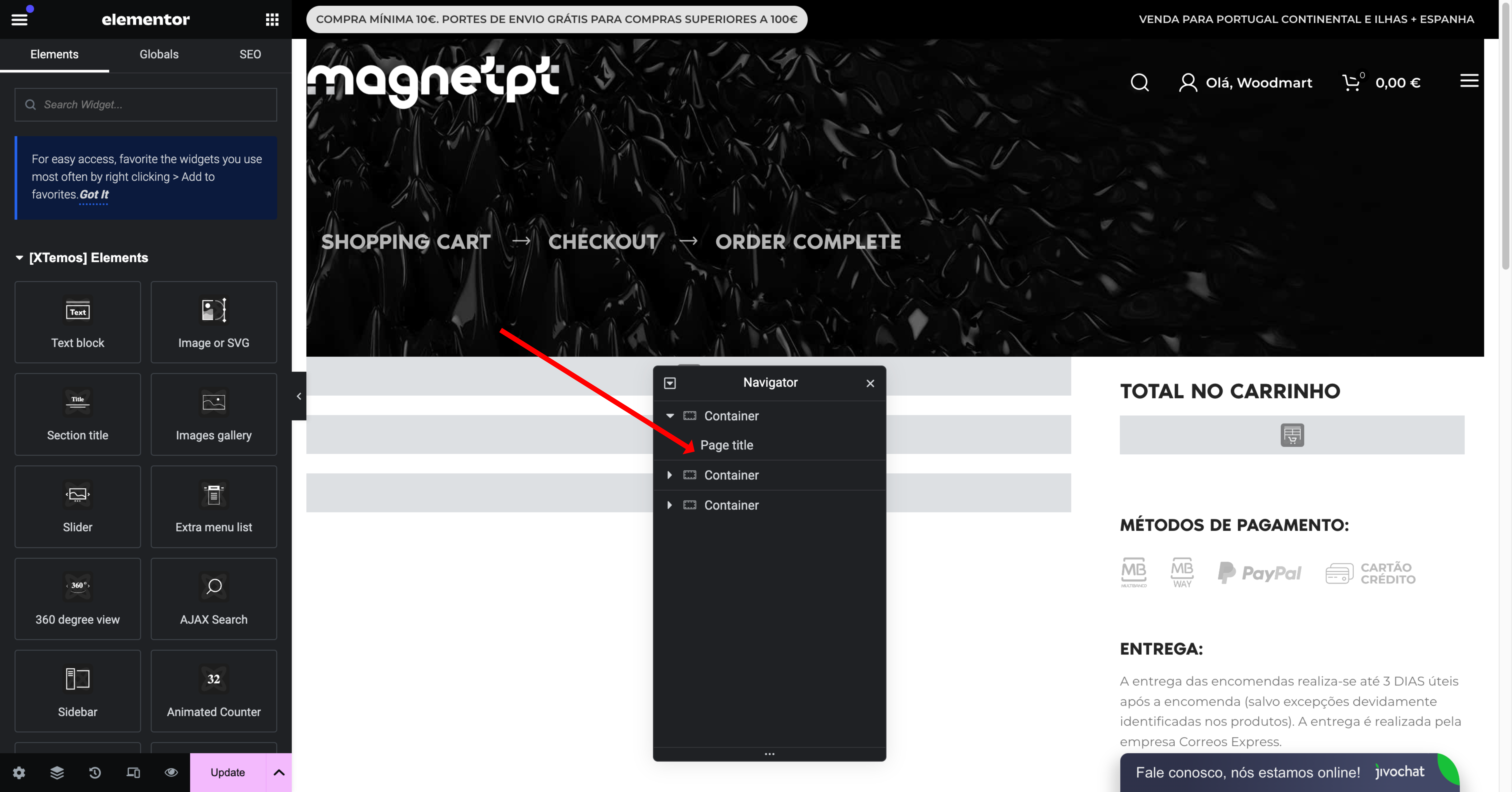The image size is (1512, 792).
Task: Toggle responsive mode icon
Action: point(133,773)
